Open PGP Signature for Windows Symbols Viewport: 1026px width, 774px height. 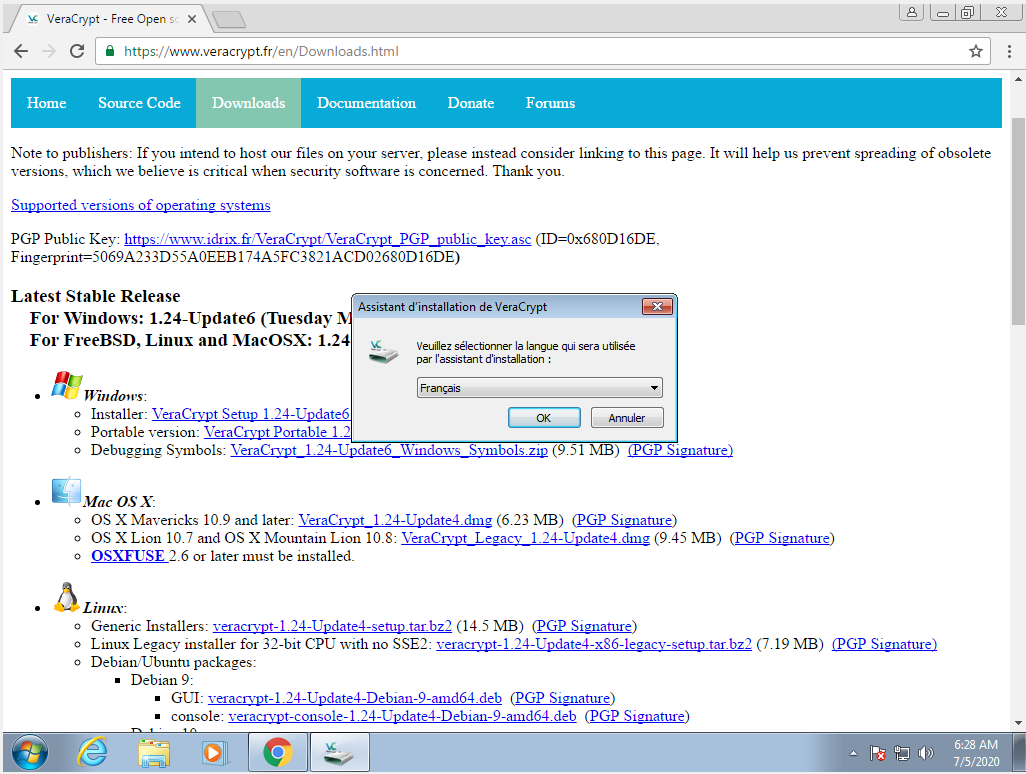click(681, 450)
